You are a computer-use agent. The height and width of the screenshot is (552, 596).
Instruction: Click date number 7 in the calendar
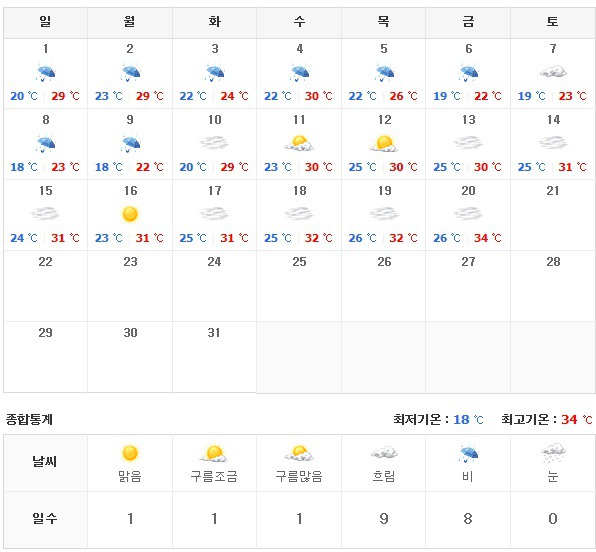[553, 49]
